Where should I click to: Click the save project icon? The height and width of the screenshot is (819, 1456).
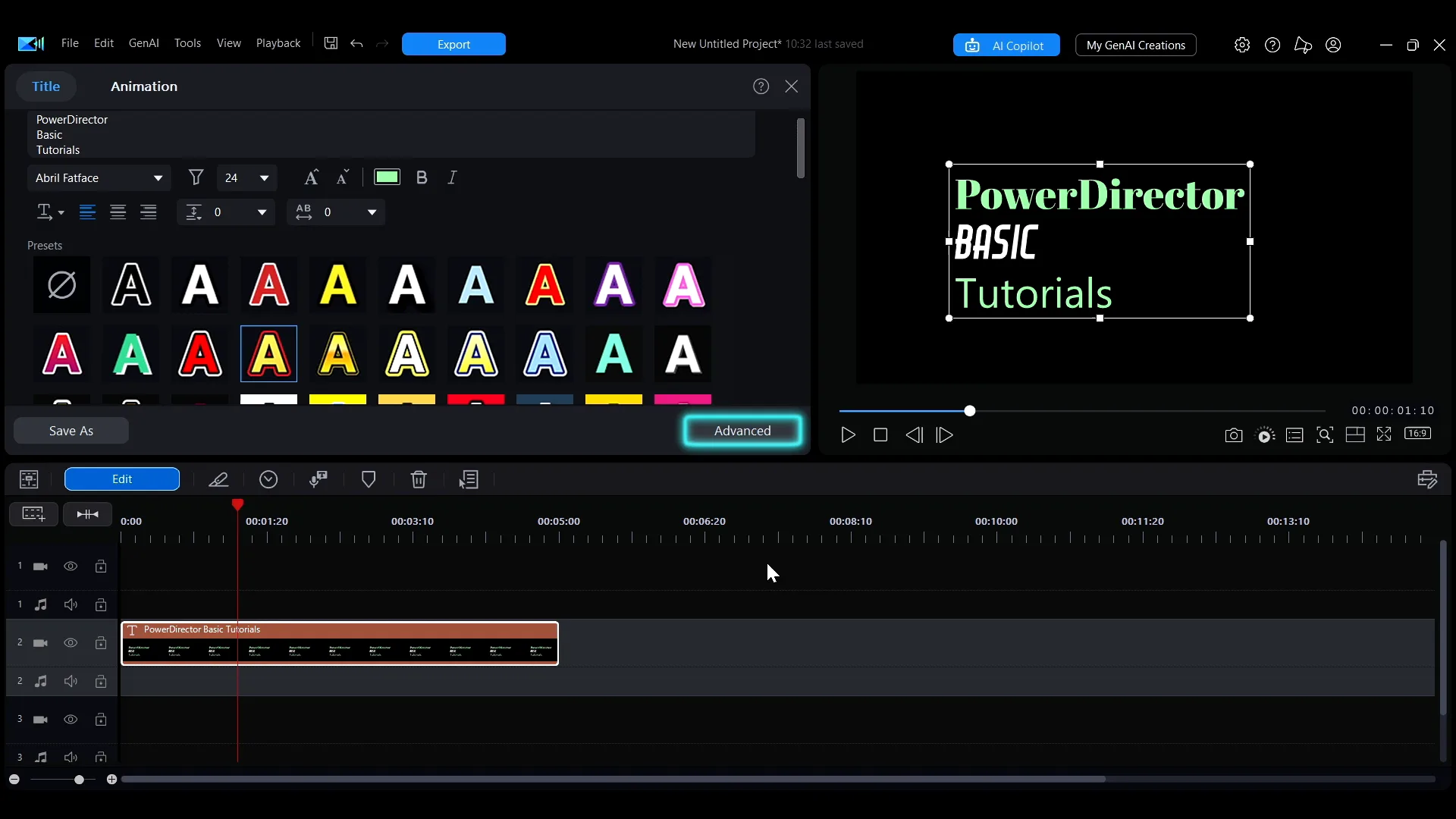[331, 44]
